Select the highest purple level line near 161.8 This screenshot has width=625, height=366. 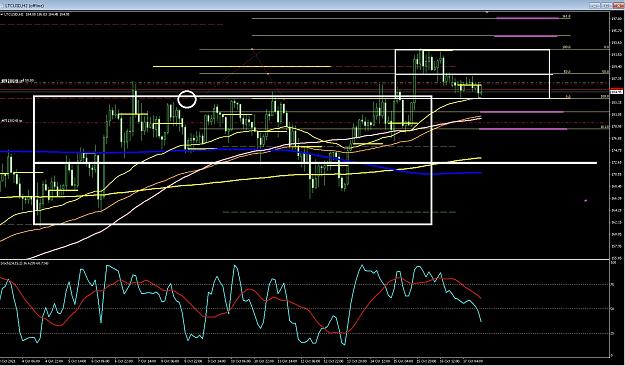click(x=527, y=18)
